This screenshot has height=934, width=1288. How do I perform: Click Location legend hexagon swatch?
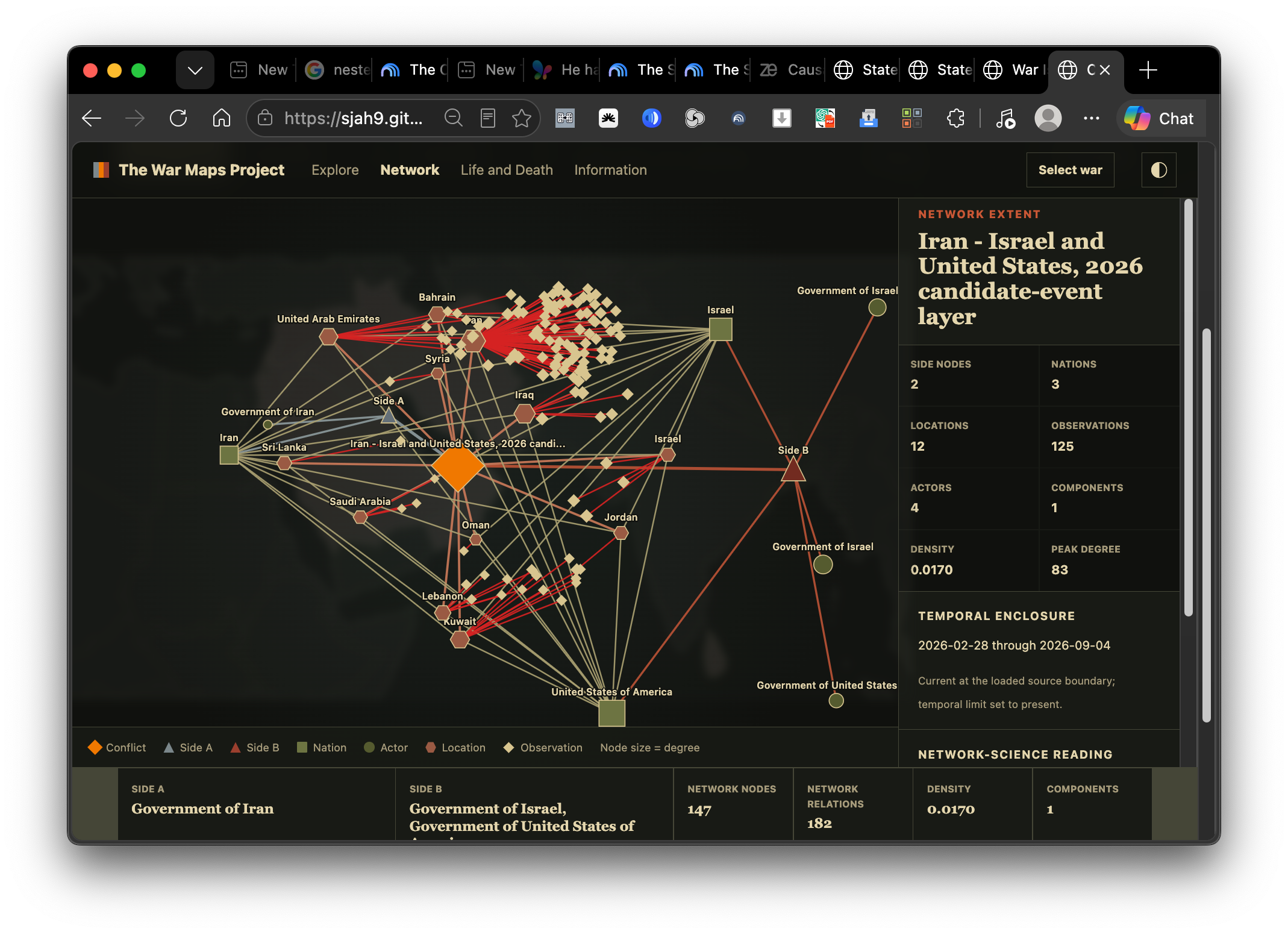click(431, 747)
